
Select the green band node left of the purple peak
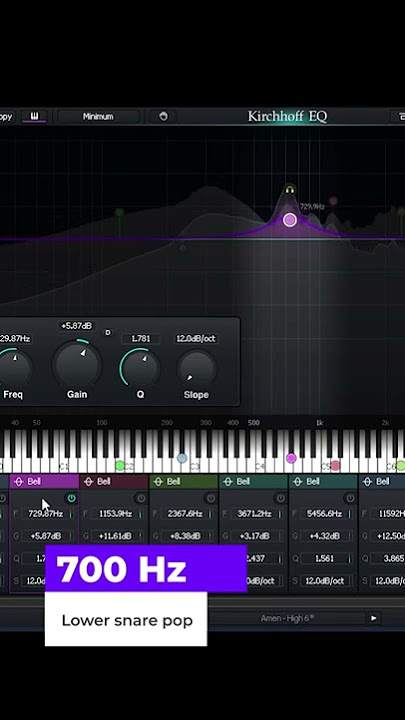[119, 212]
